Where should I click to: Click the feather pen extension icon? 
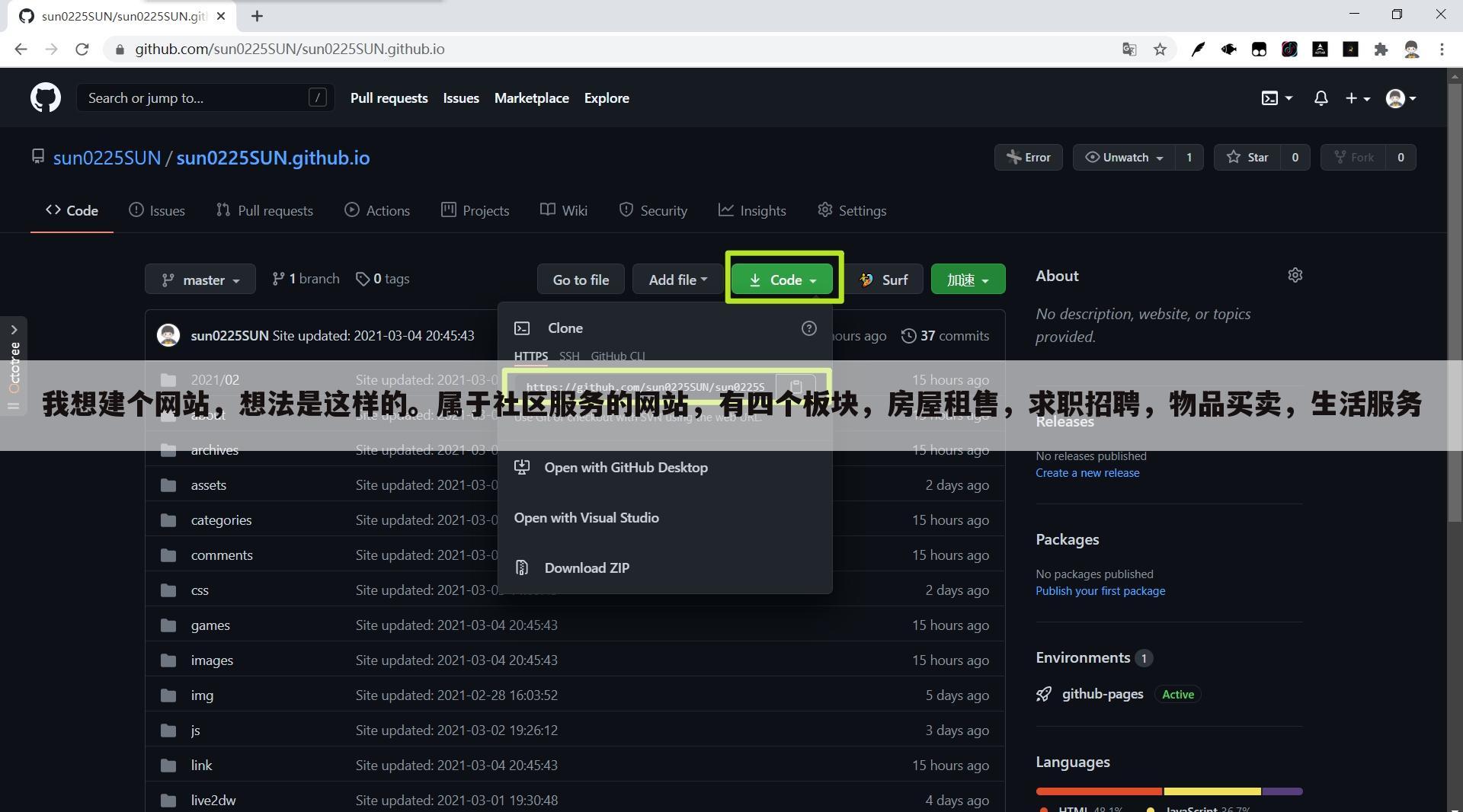coord(1198,50)
